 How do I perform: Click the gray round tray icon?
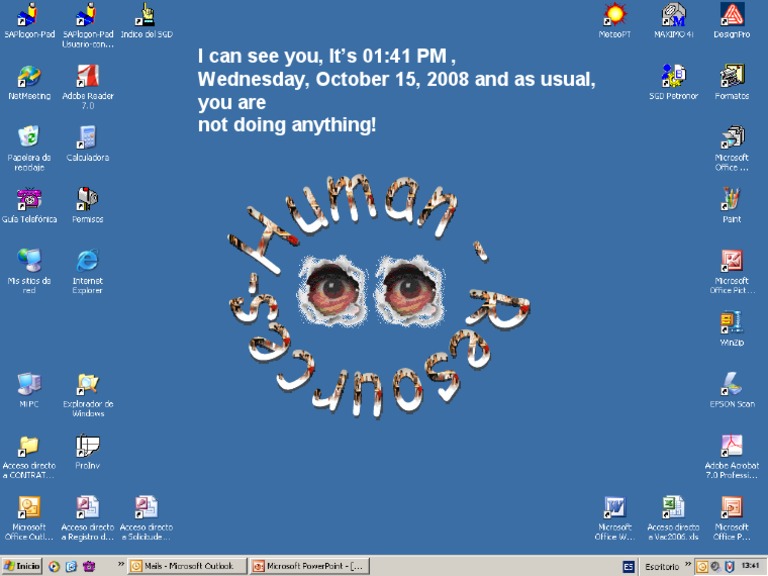pos(716,567)
